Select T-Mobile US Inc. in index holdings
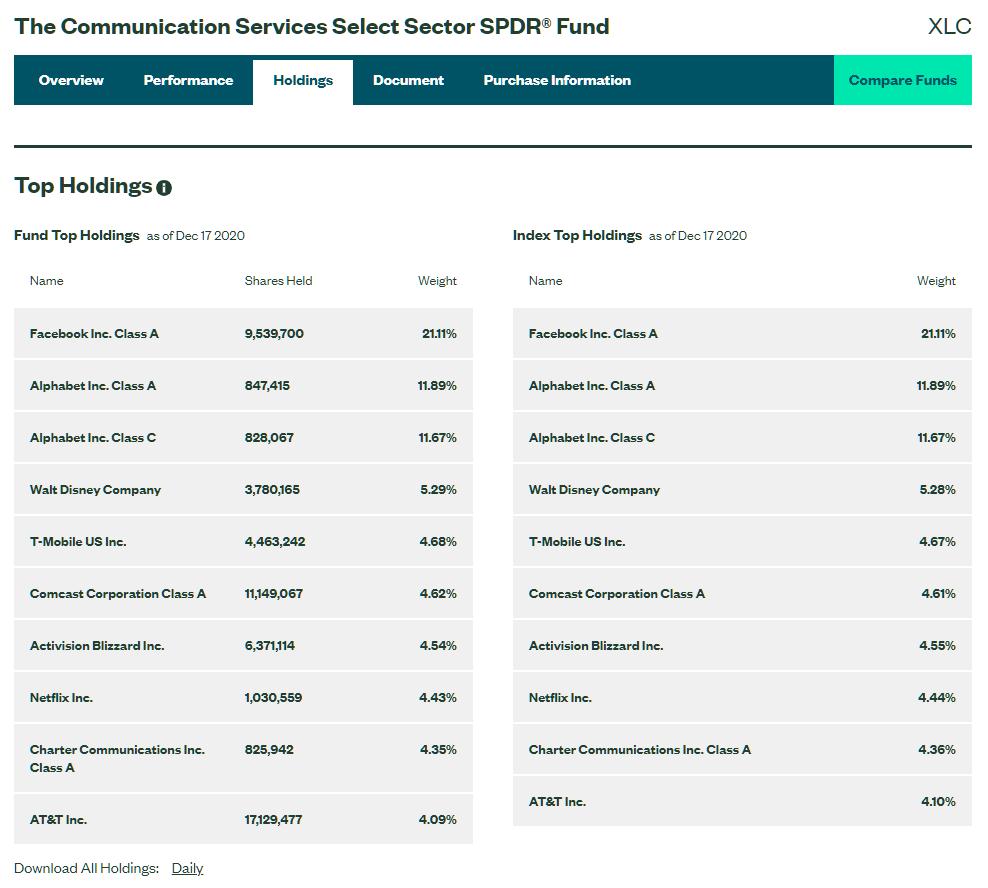 (x=576, y=542)
